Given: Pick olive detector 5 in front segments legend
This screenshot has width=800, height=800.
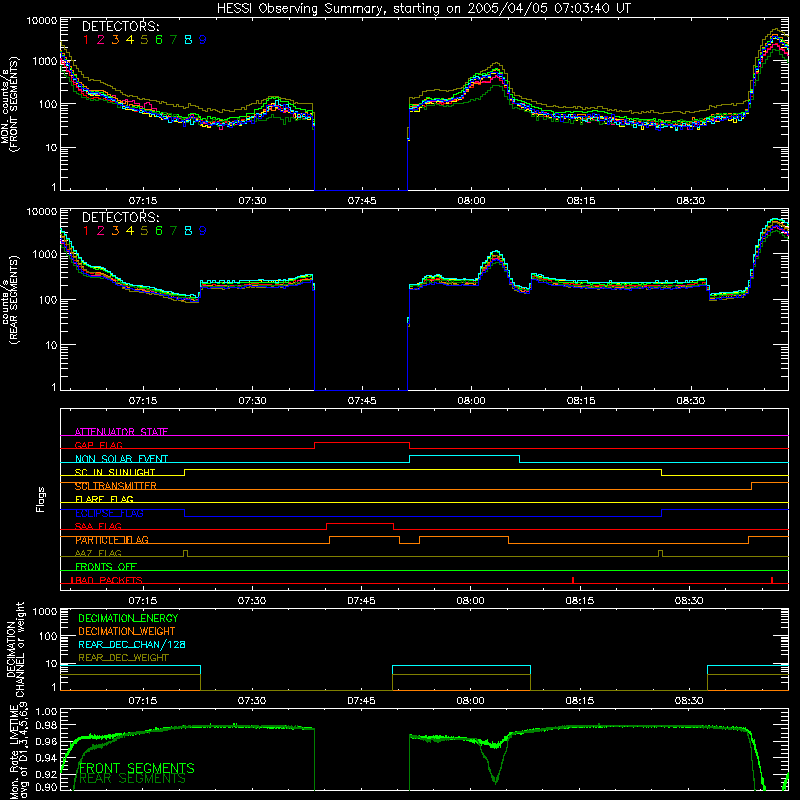Looking at the screenshot, I should [144, 40].
